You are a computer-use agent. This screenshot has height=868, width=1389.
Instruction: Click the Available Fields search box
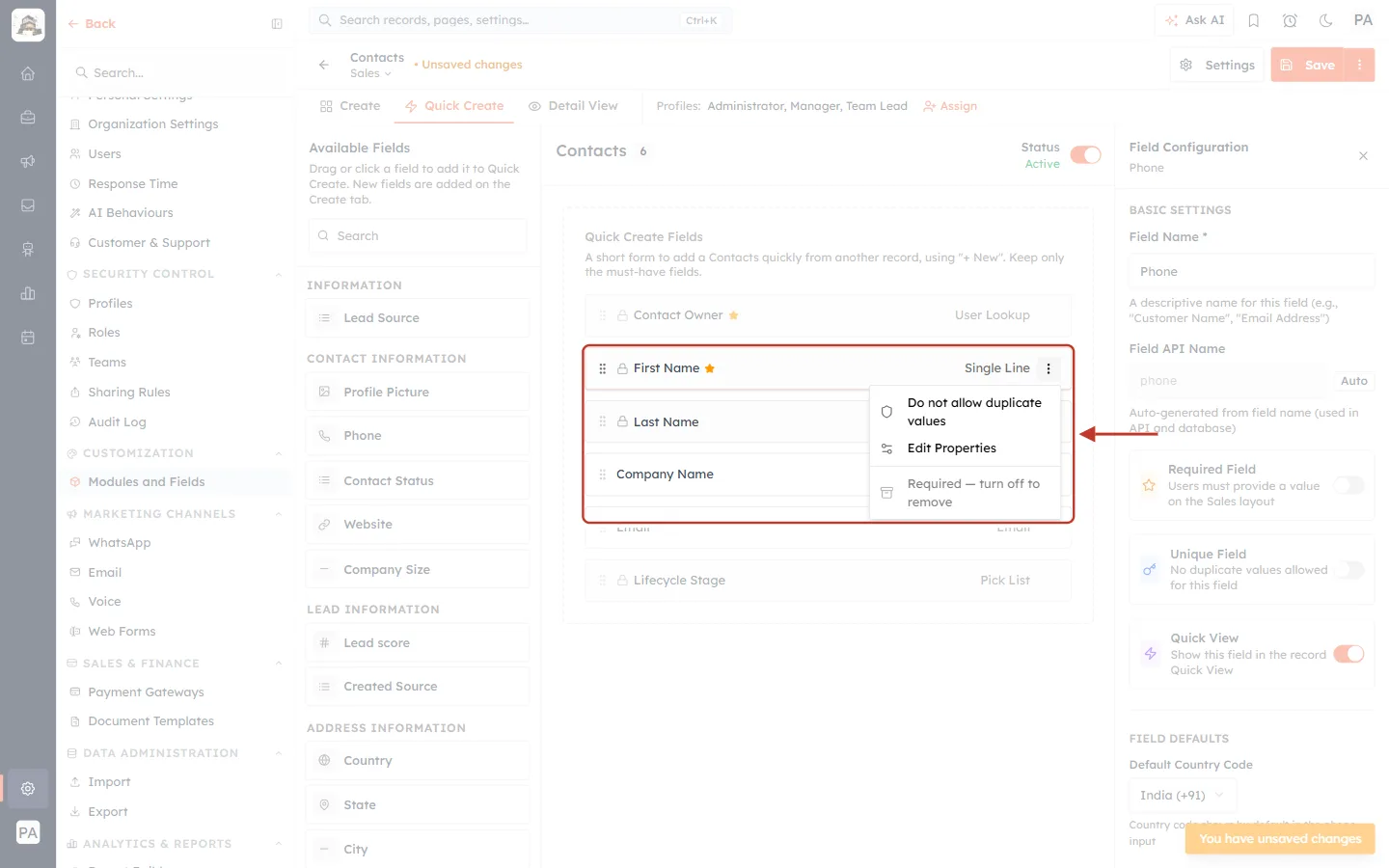pyautogui.click(x=418, y=236)
